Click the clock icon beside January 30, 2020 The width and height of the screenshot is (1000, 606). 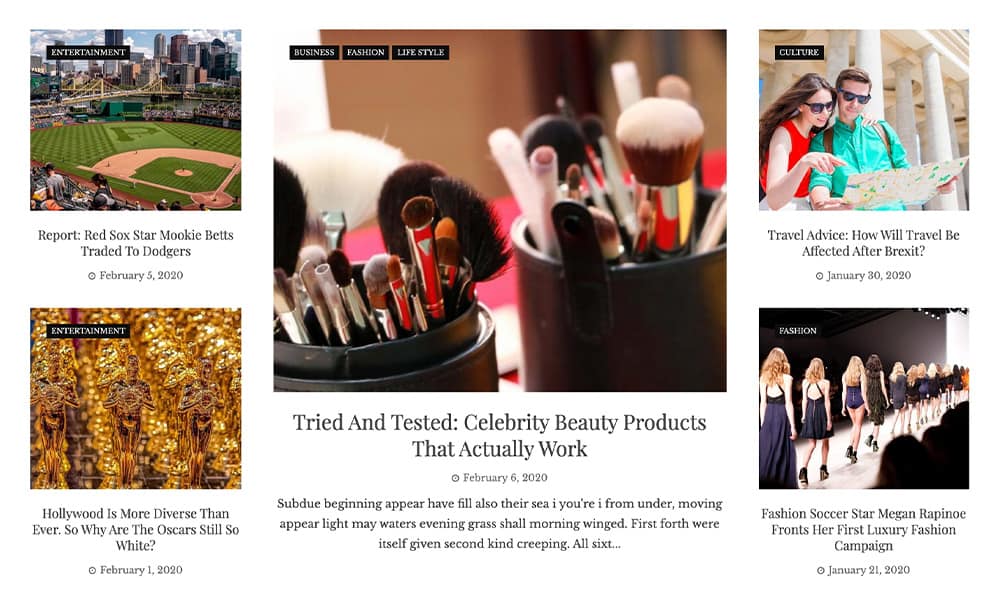pos(820,276)
